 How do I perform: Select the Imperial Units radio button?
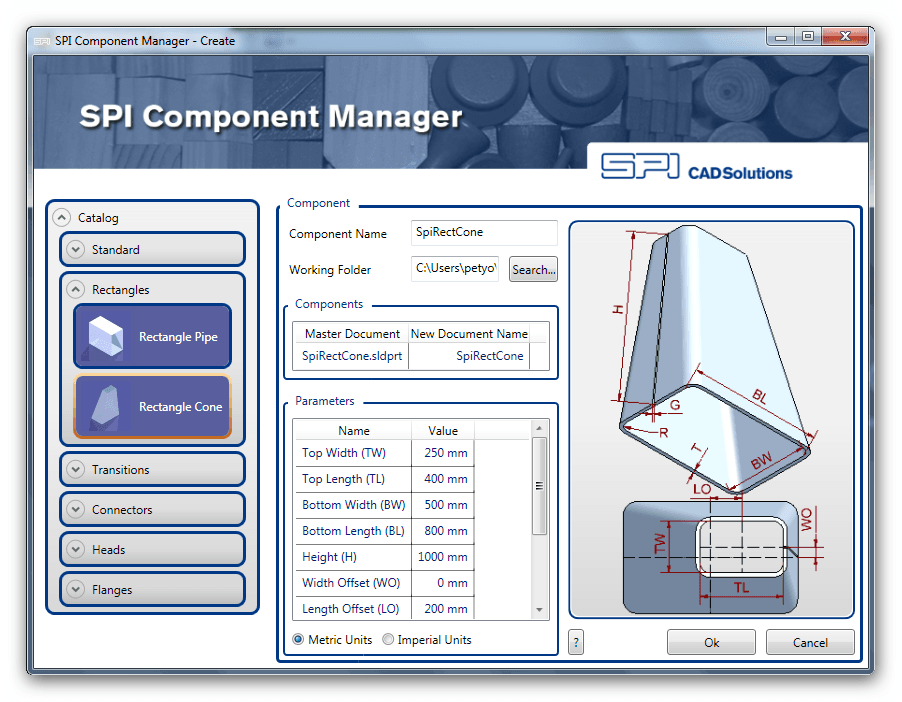pos(388,639)
